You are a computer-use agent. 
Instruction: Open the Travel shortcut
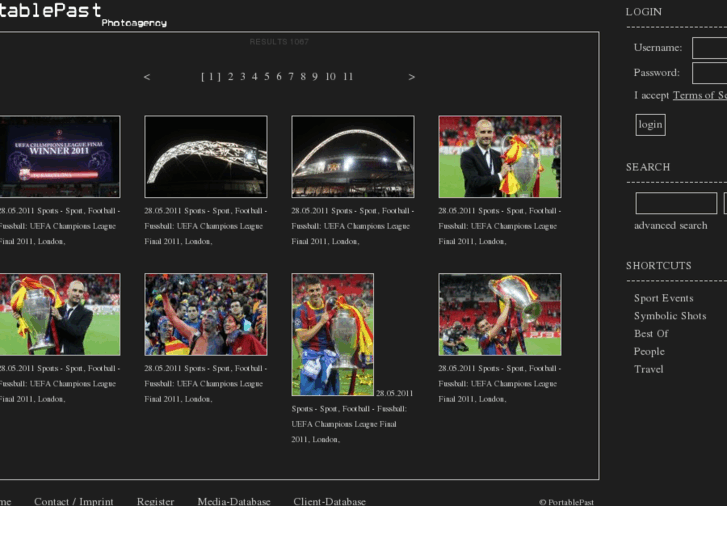pyautogui.click(x=649, y=369)
